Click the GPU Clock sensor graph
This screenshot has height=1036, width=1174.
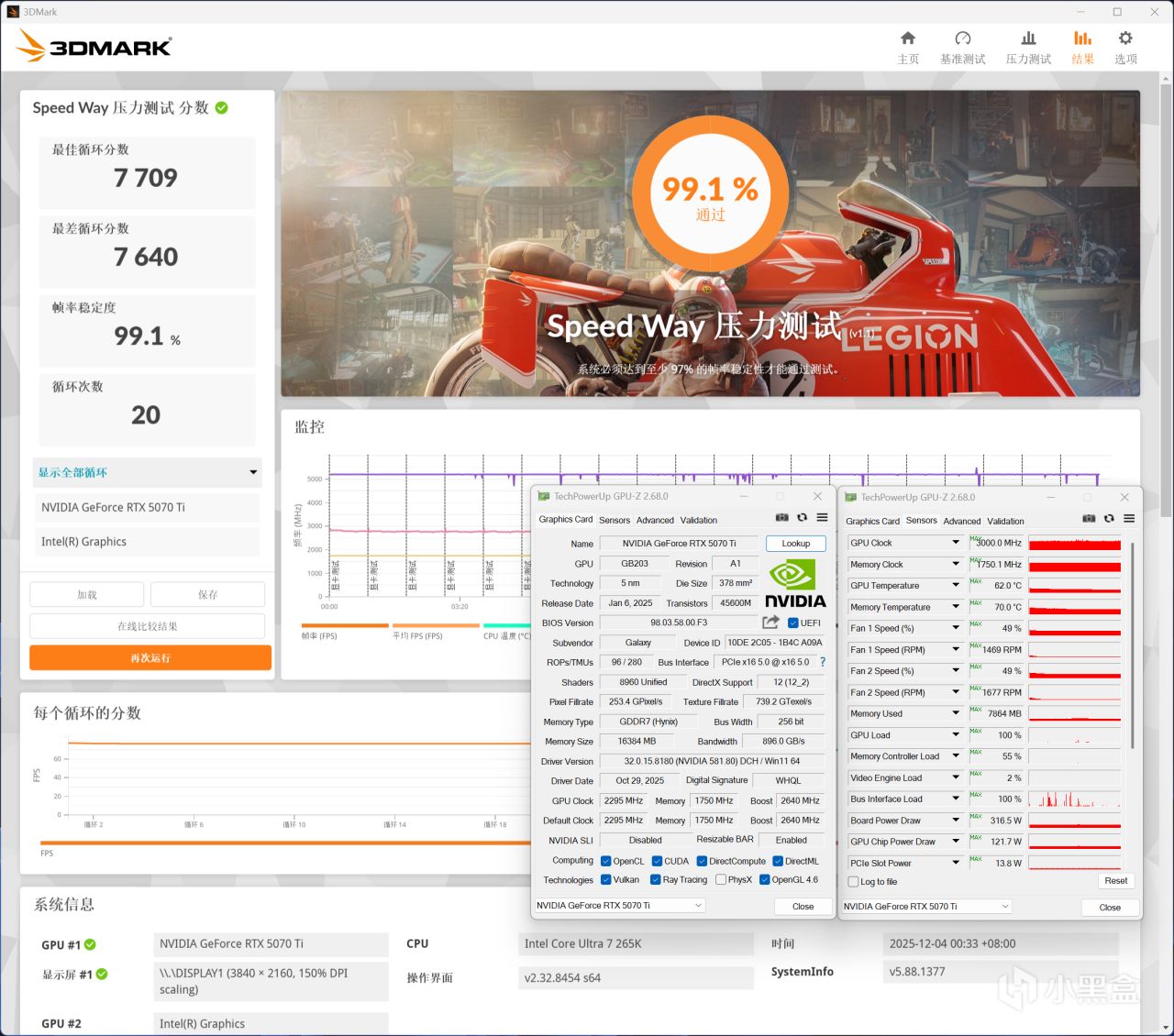(1075, 543)
